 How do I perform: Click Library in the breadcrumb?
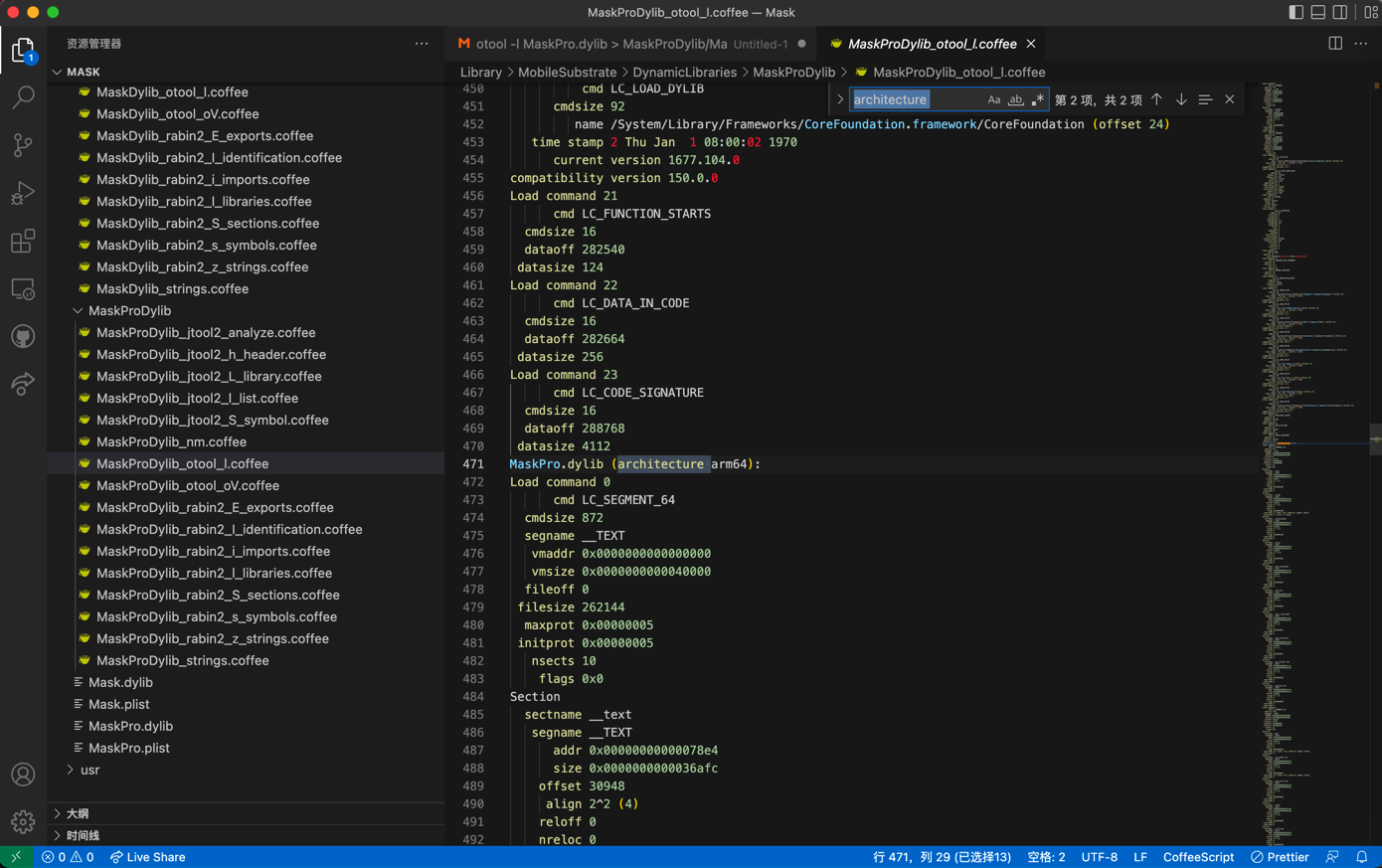tap(481, 73)
